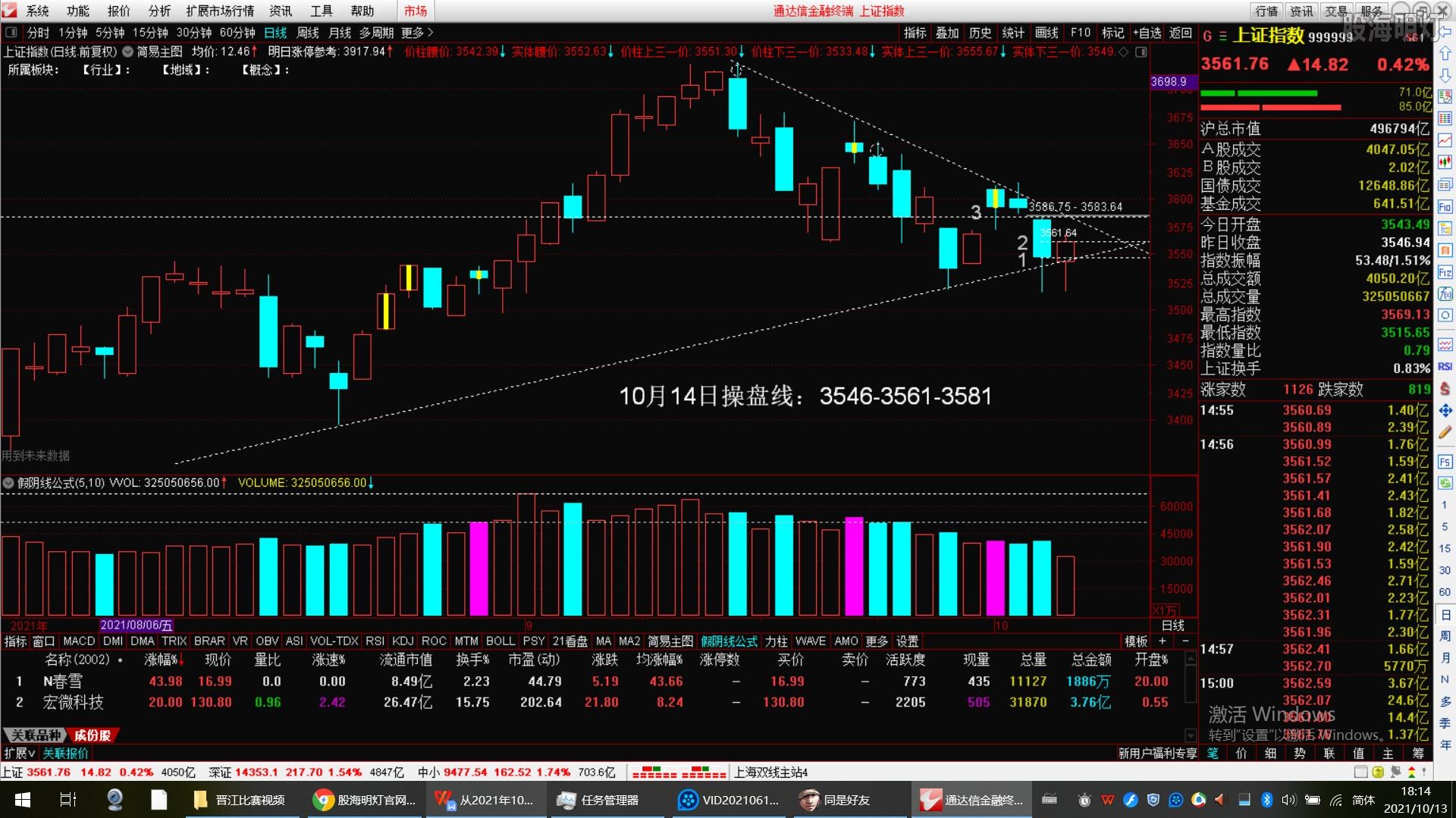Switch to candlestick chart icon in sidebar
This screenshot has width=1456, height=818.
[1445, 162]
